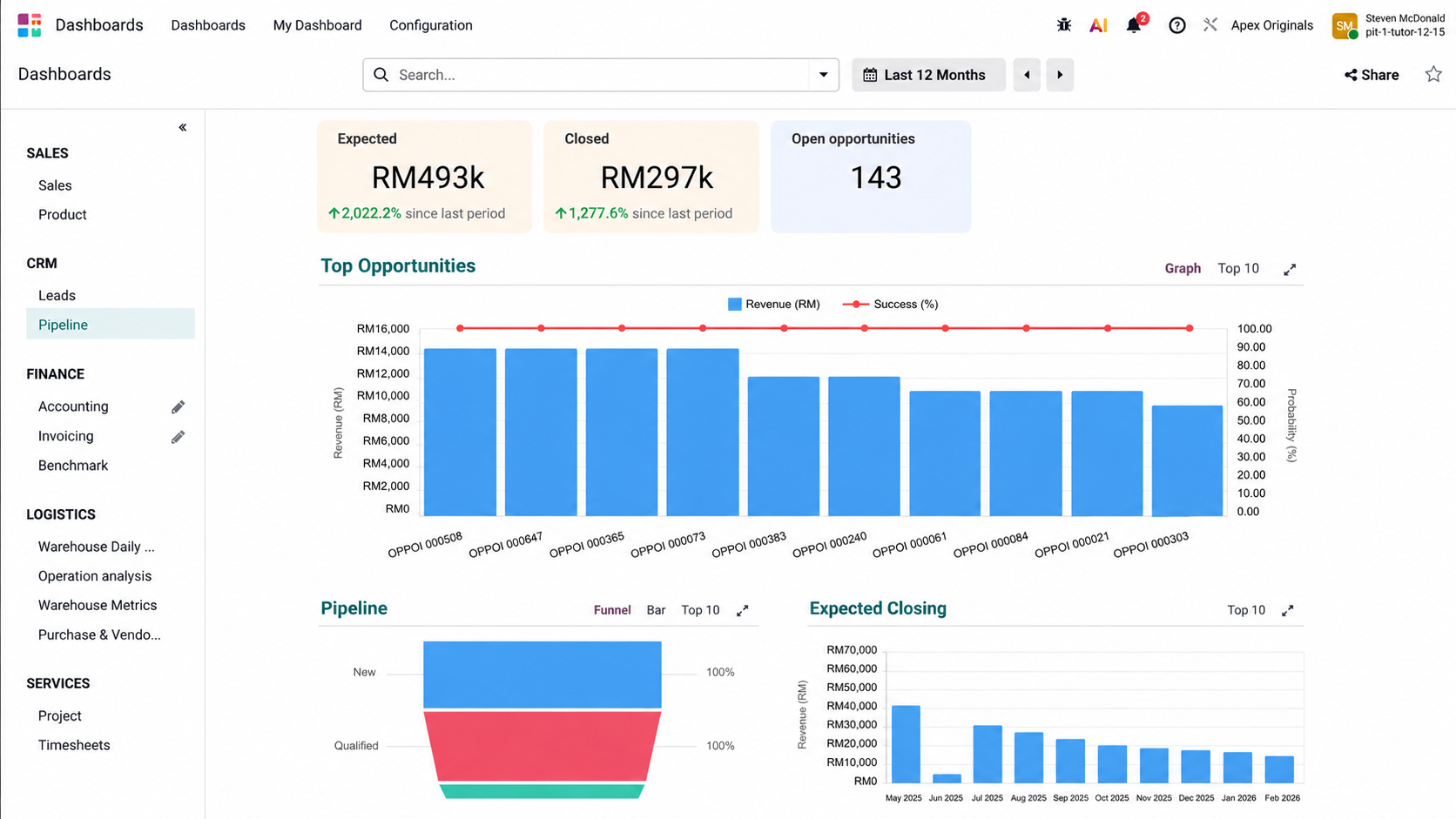This screenshot has width=1456, height=819.
Task: Open My Dashboard menu
Action: click(317, 25)
